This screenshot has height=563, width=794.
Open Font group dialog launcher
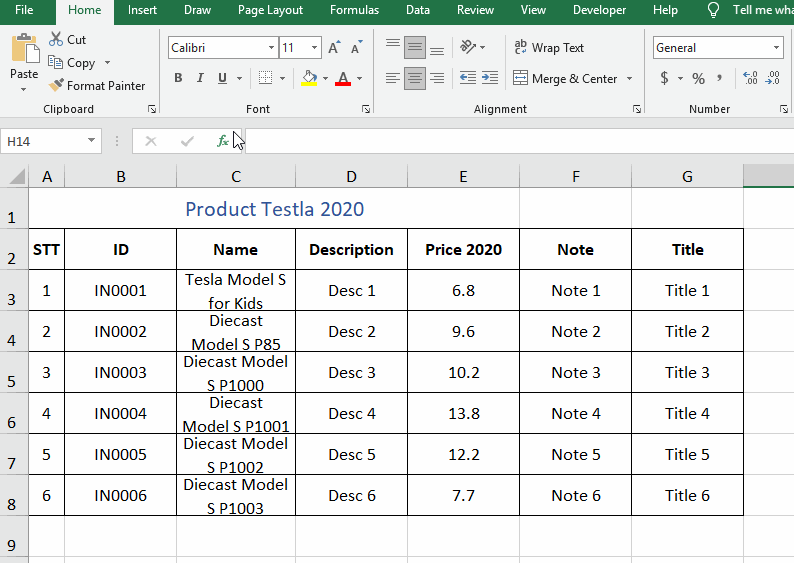[366, 109]
